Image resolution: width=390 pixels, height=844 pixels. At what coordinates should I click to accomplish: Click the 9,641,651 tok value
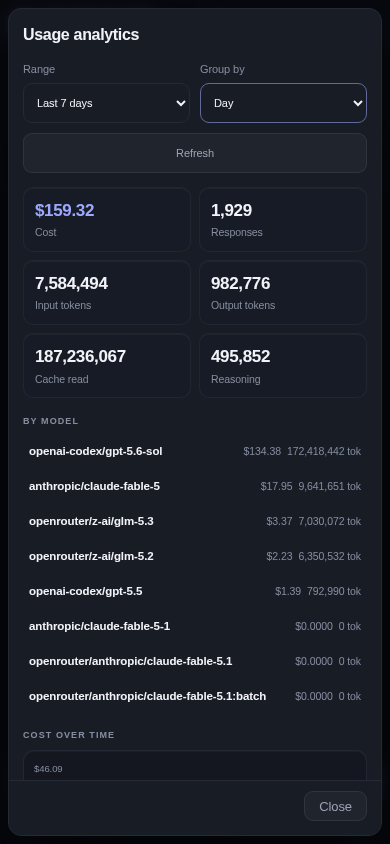[330, 486]
